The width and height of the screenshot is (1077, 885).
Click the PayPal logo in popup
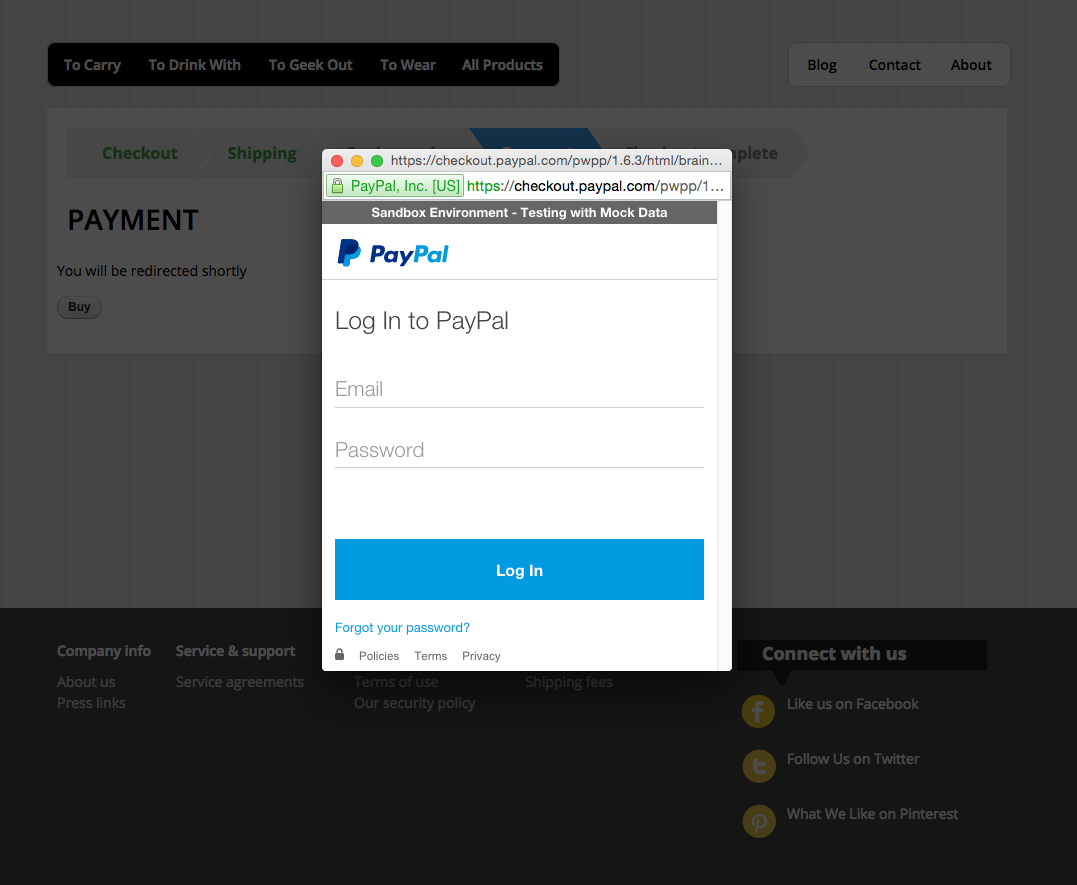[x=392, y=253]
